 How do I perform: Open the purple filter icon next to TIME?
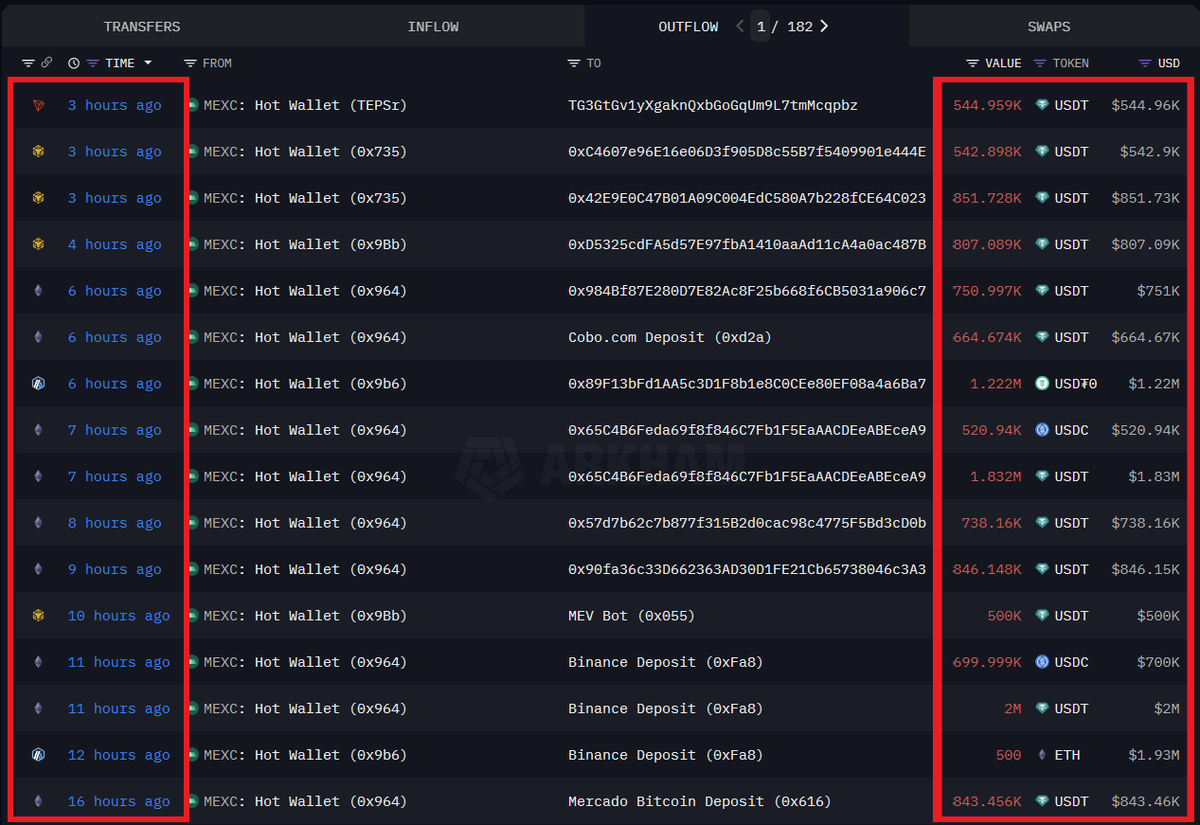point(93,63)
